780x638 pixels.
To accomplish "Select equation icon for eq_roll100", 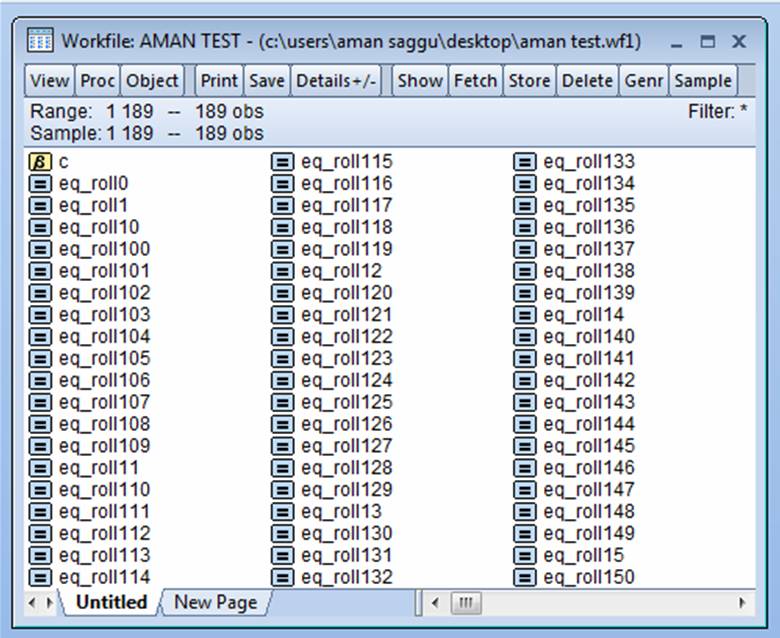I will [40, 249].
